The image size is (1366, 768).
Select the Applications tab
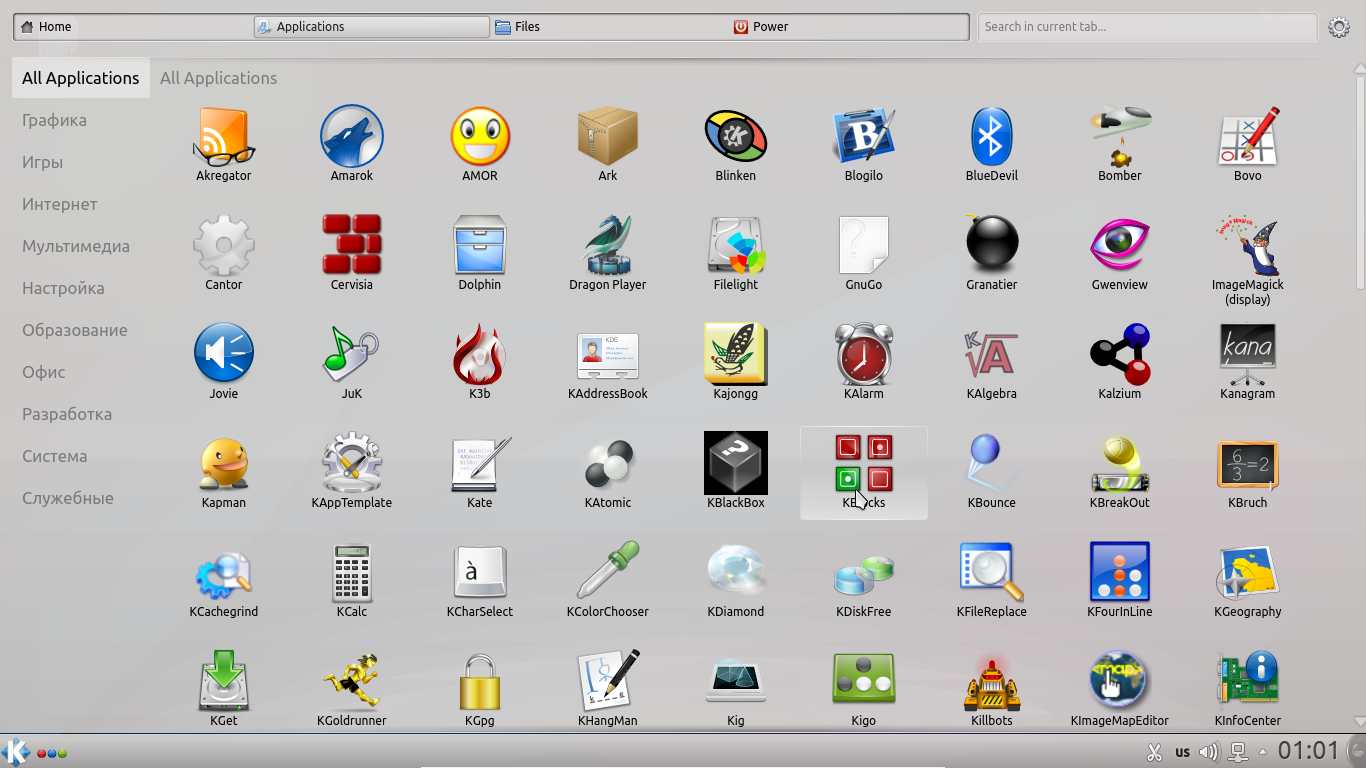click(x=371, y=27)
